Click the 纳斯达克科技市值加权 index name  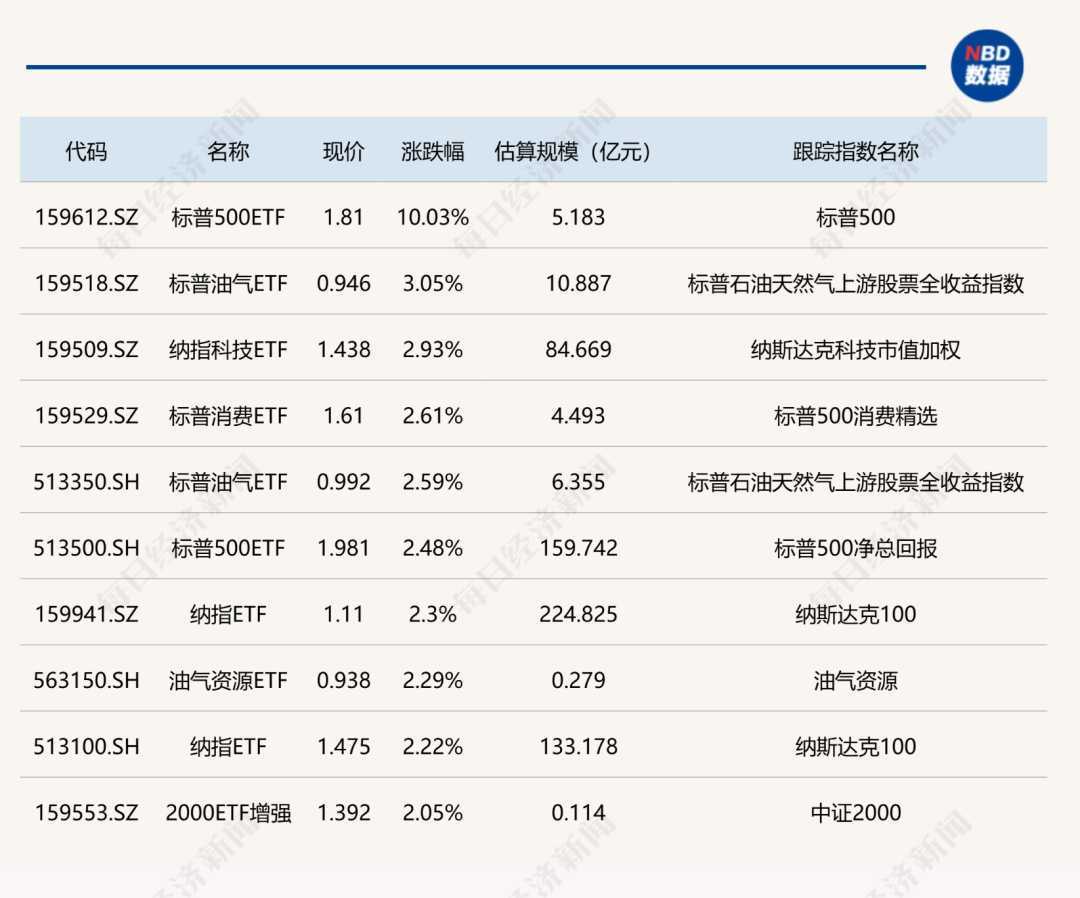(x=855, y=350)
